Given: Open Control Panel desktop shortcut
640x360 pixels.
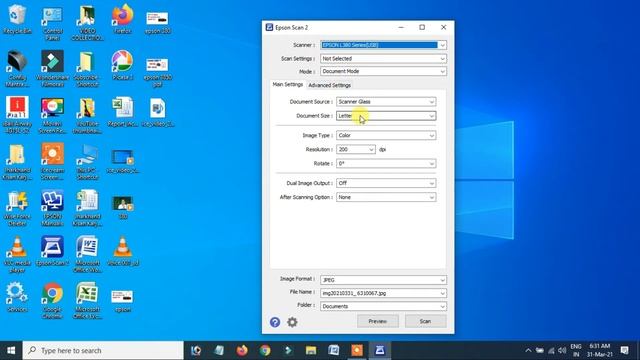Looking at the screenshot, I should (x=52, y=22).
